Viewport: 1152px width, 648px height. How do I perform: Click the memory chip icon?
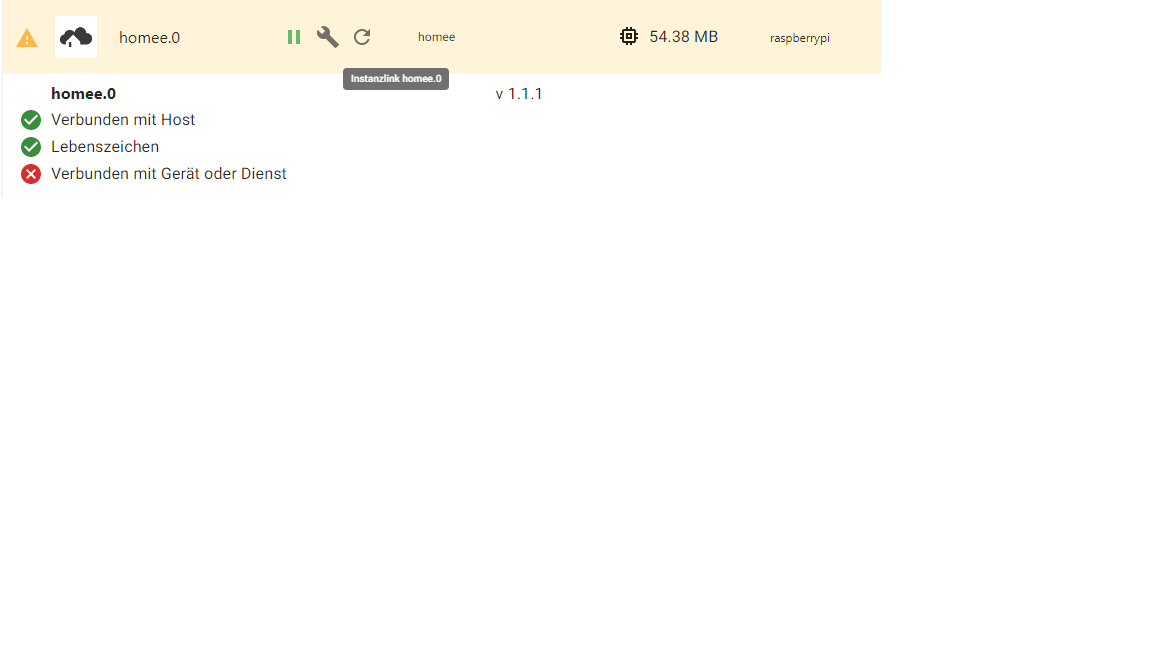pyautogui.click(x=629, y=36)
